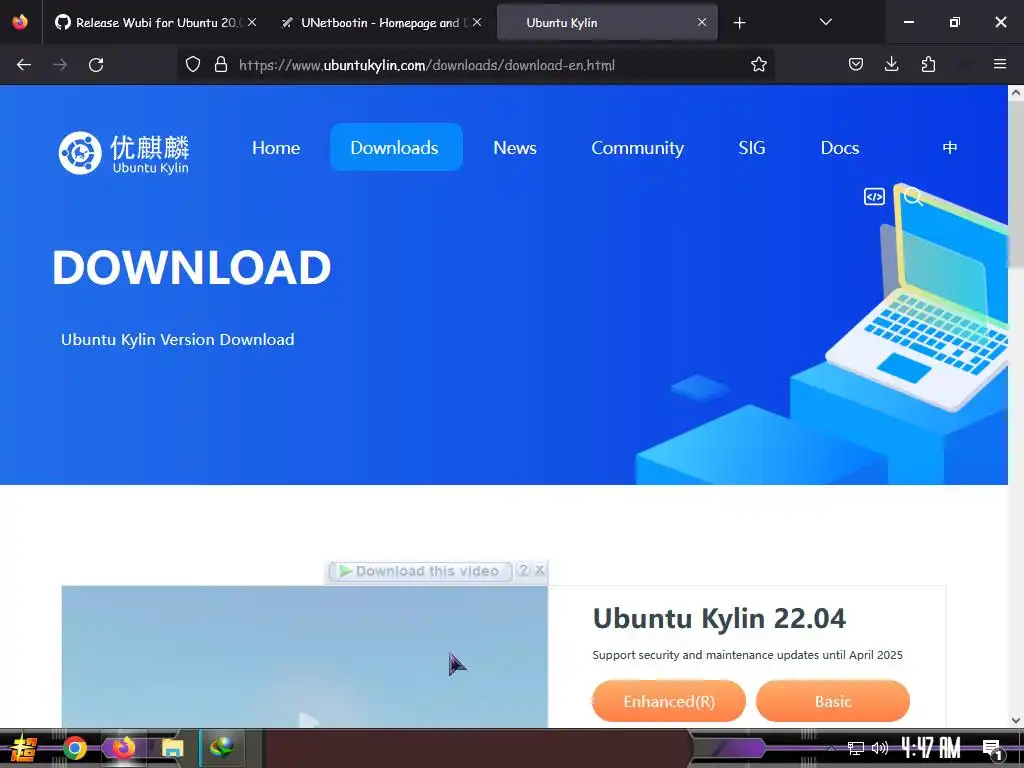1024x768 pixels.
Task: Open help on the video download bar
Action: click(523, 570)
